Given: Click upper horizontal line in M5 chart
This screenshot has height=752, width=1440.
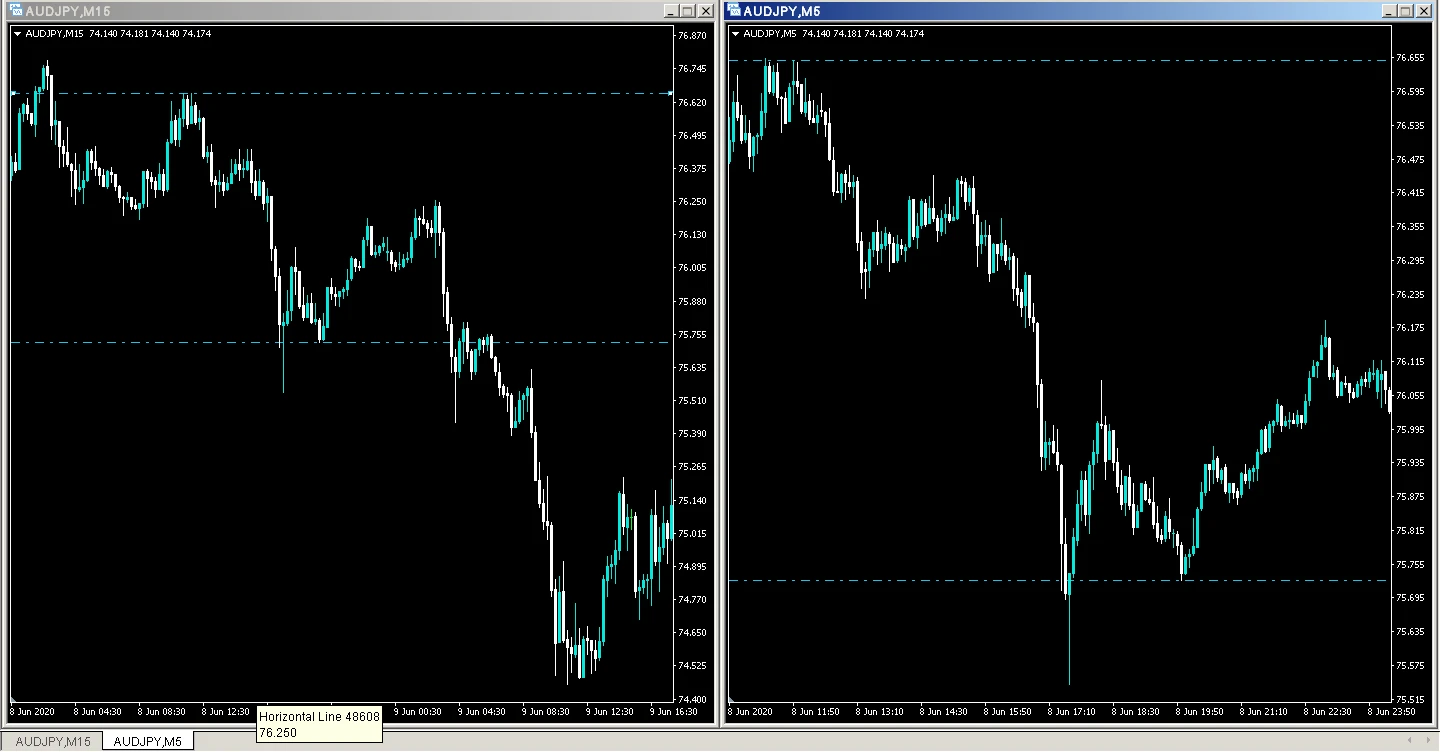Looking at the screenshot, I should click(x=1000, y=61).
